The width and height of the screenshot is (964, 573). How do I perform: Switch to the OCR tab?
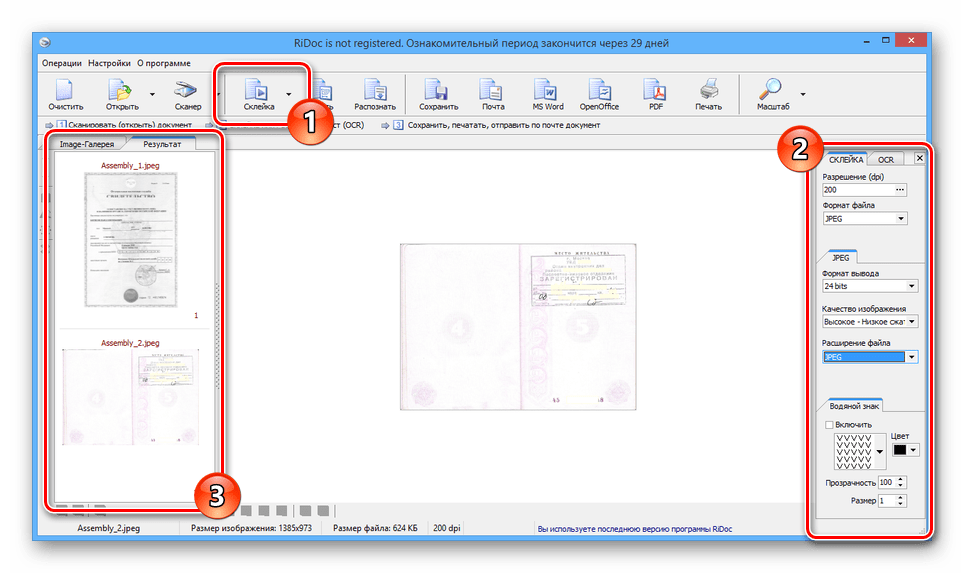coord(885,159)
